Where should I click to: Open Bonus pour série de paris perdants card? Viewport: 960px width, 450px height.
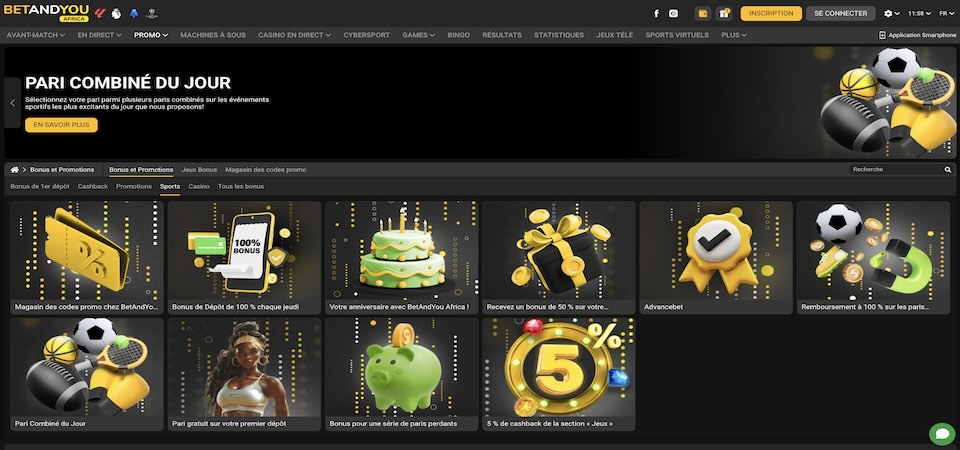pos(402,374)
